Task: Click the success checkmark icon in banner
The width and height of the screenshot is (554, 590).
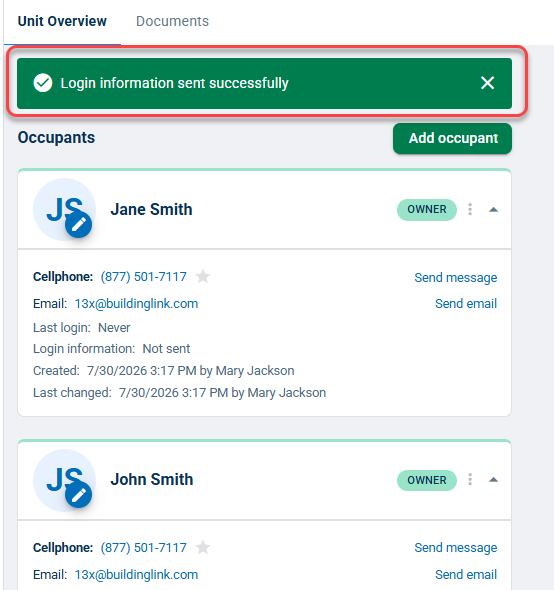Action: [43, 83]
